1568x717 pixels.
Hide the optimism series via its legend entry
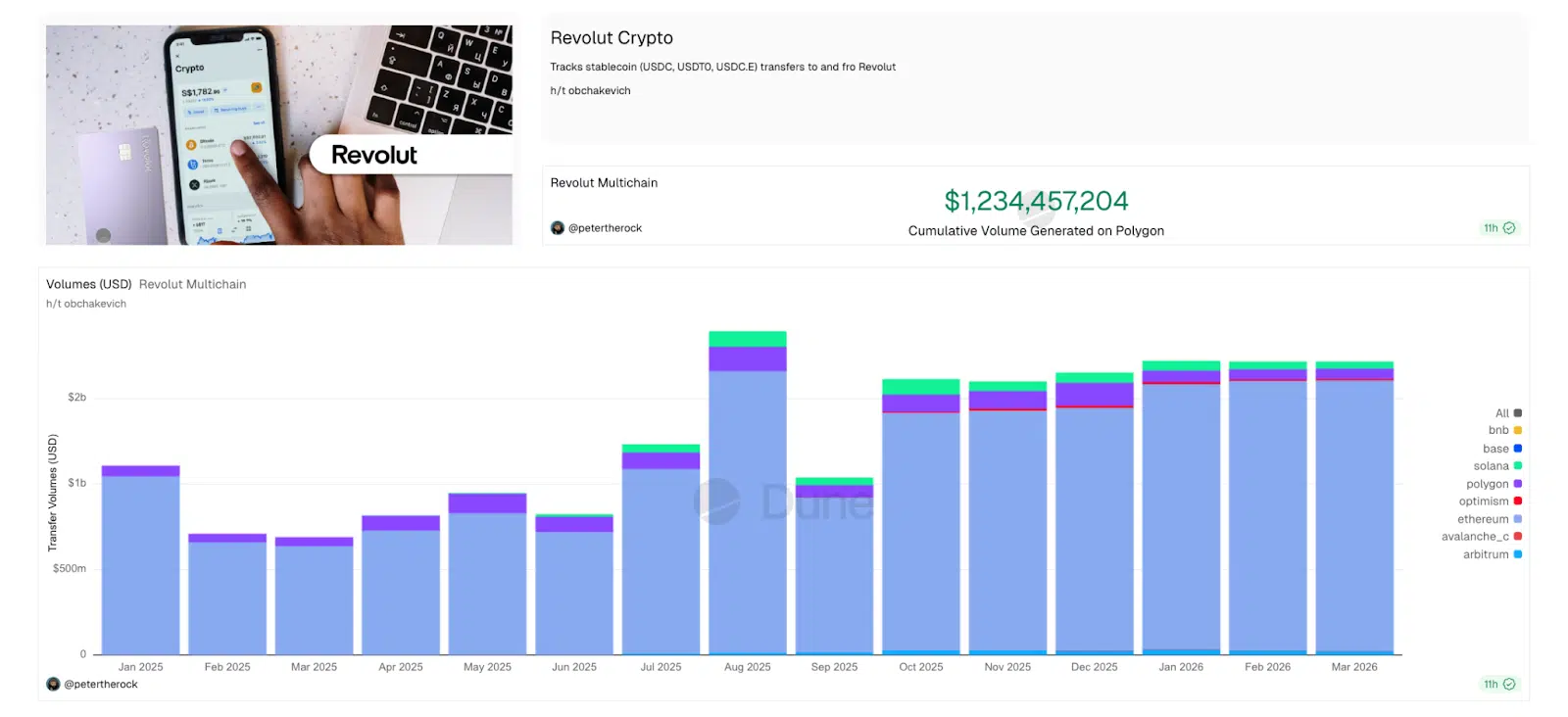[1485, 501]
